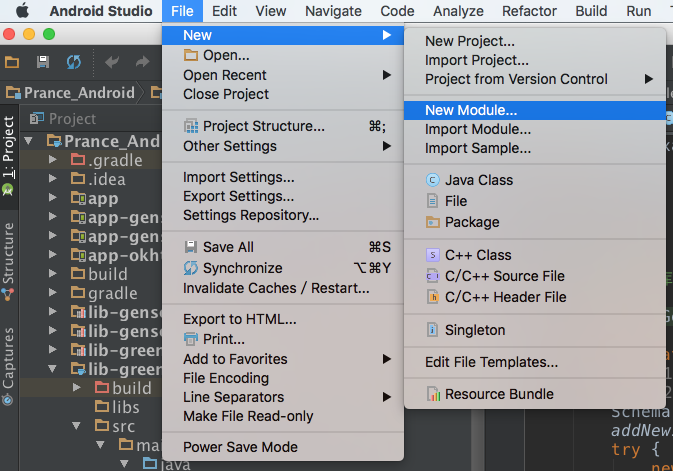Click Prance_Android breadcrumb in navigation bar
Screen dimensions: 673x471
tap(78, 93)
